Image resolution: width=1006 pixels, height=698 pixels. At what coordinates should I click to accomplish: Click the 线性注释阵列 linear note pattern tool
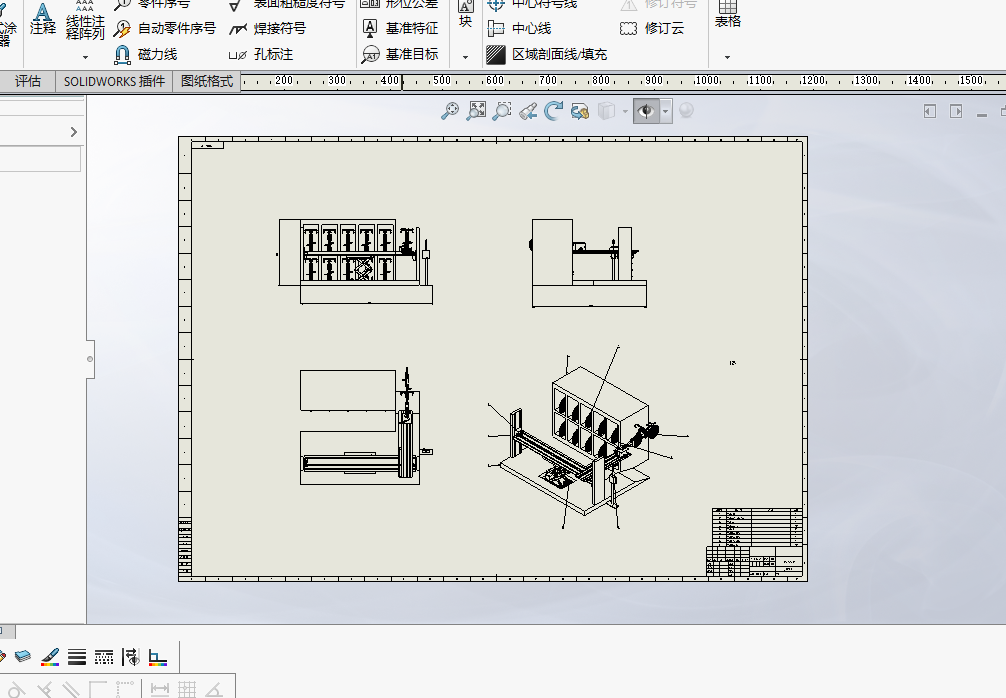[x=85, y=22]
